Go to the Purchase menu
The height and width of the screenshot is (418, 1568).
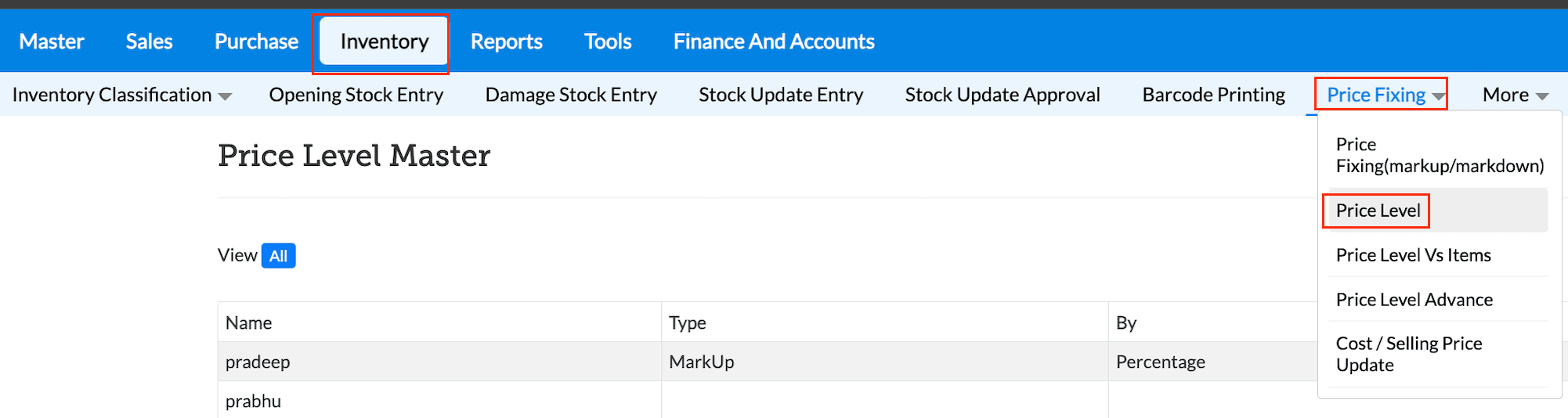(256, 41)
